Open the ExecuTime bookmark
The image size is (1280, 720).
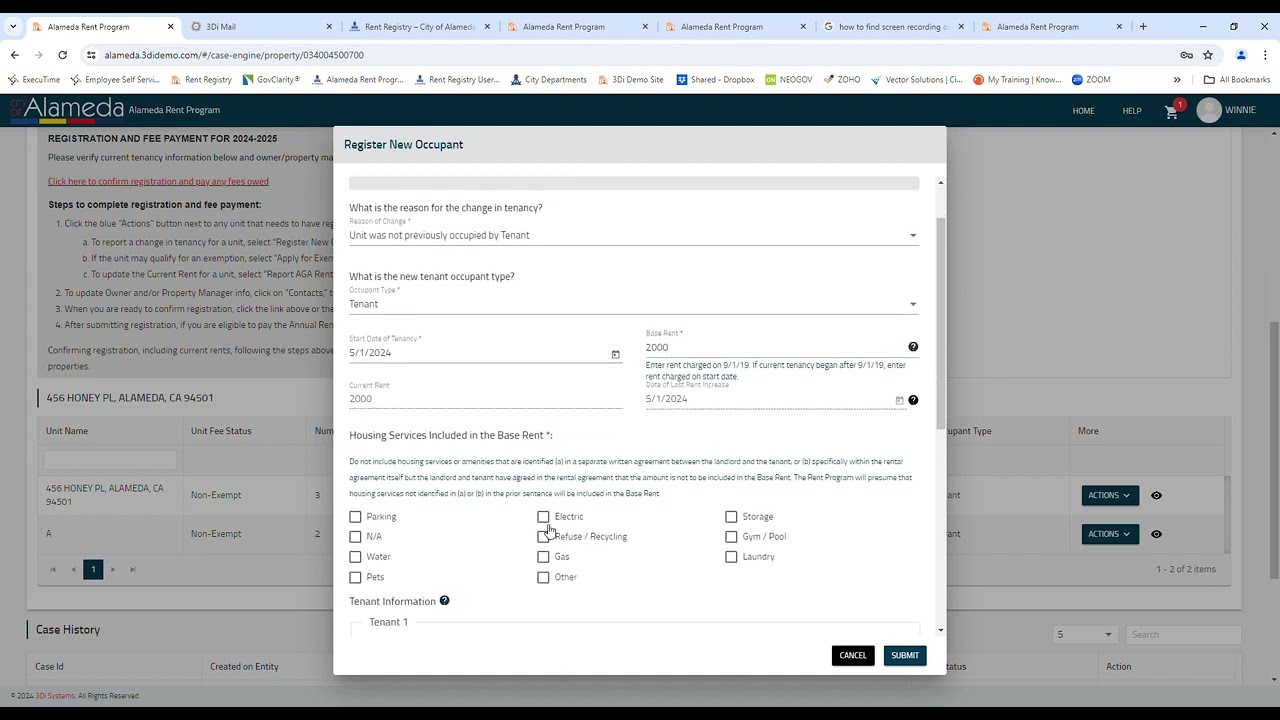pos(35,80)
